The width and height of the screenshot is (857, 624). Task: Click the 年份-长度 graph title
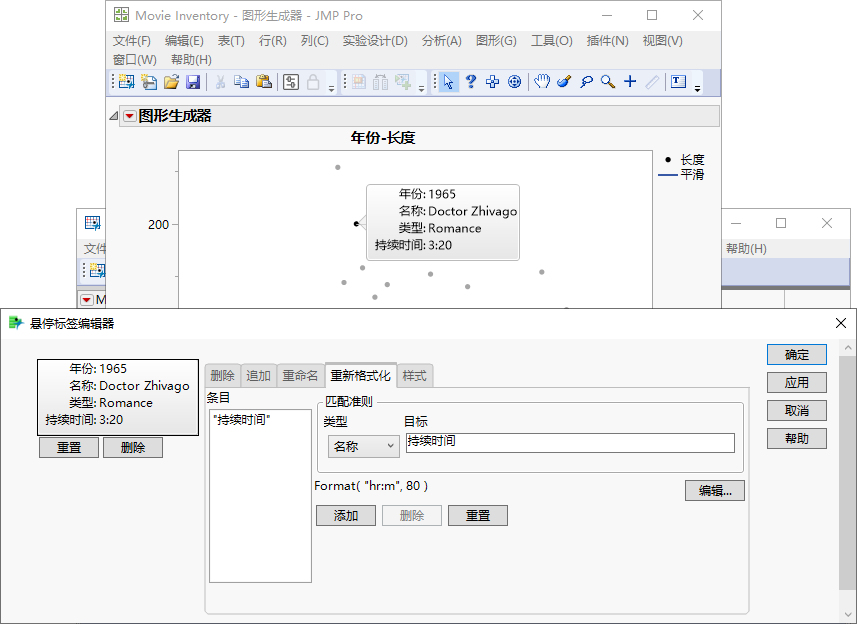coord(383,138)
